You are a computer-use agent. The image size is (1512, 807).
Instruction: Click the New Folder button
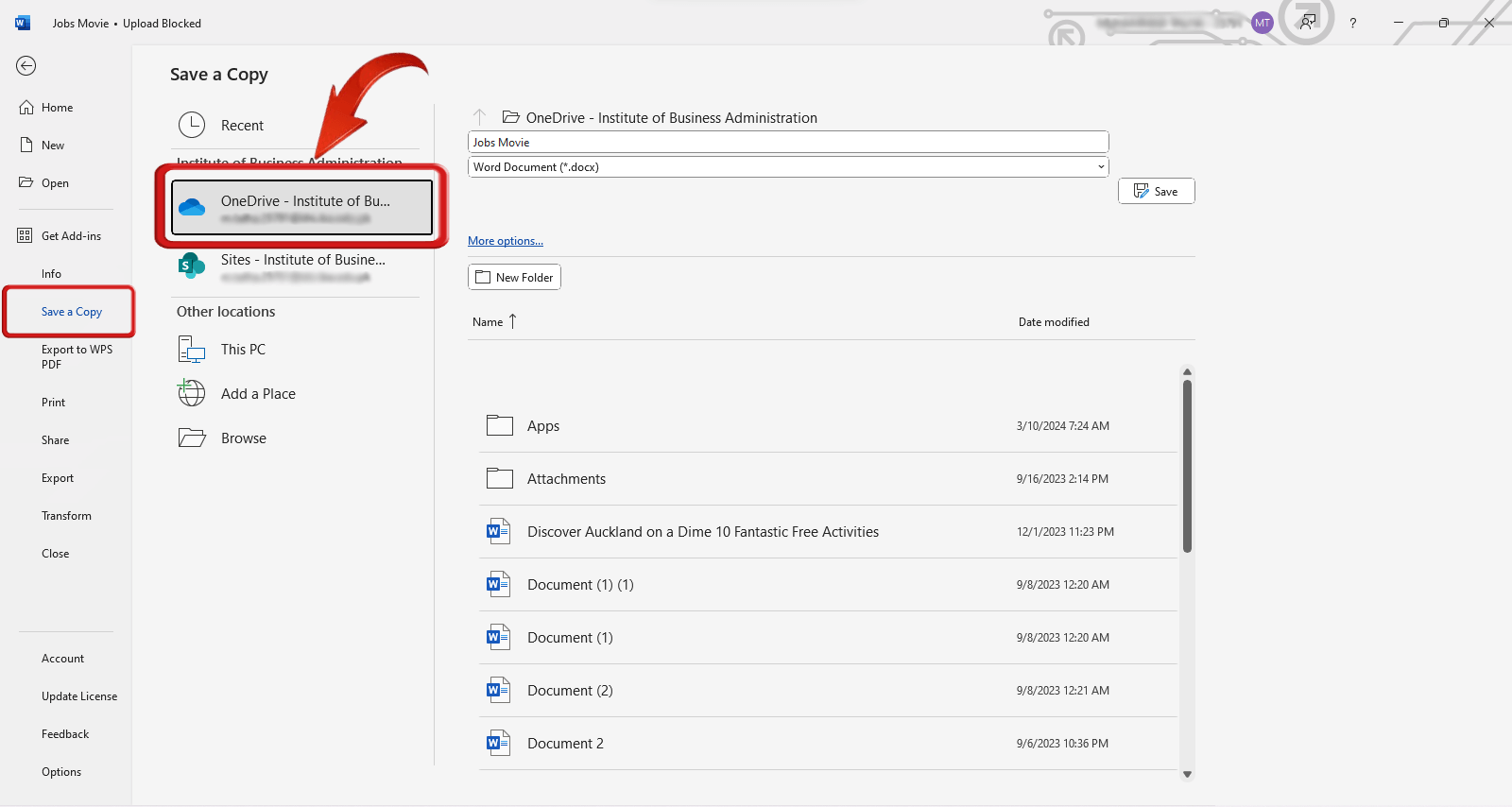[x=514, y=277]
